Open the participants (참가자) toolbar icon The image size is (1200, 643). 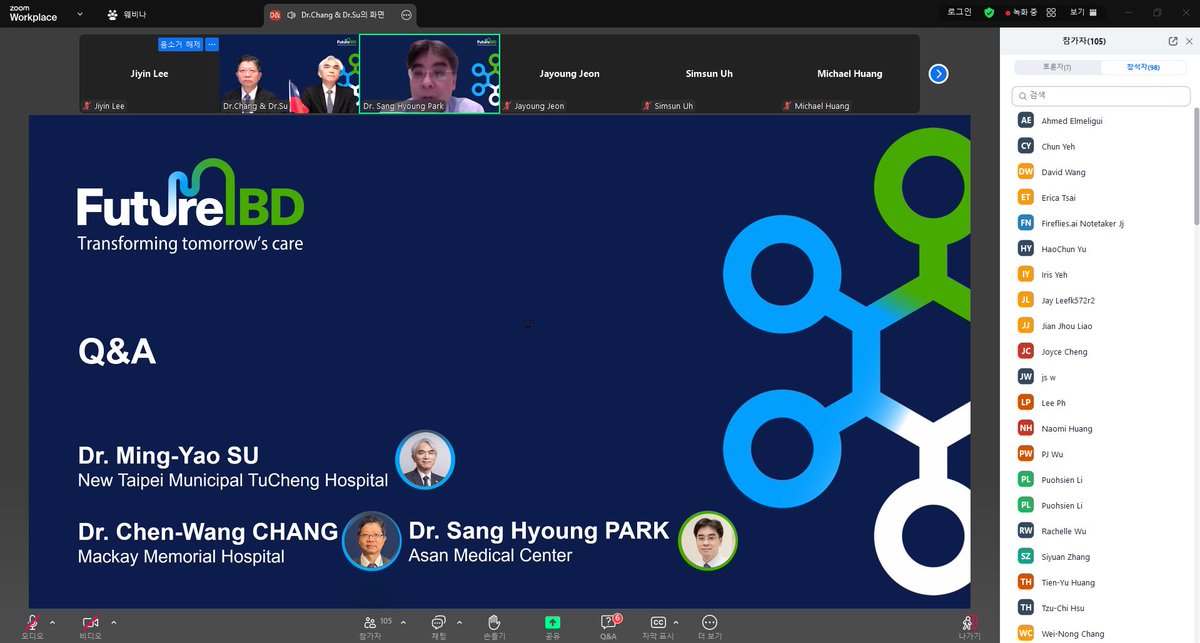(x=371, y=622)
